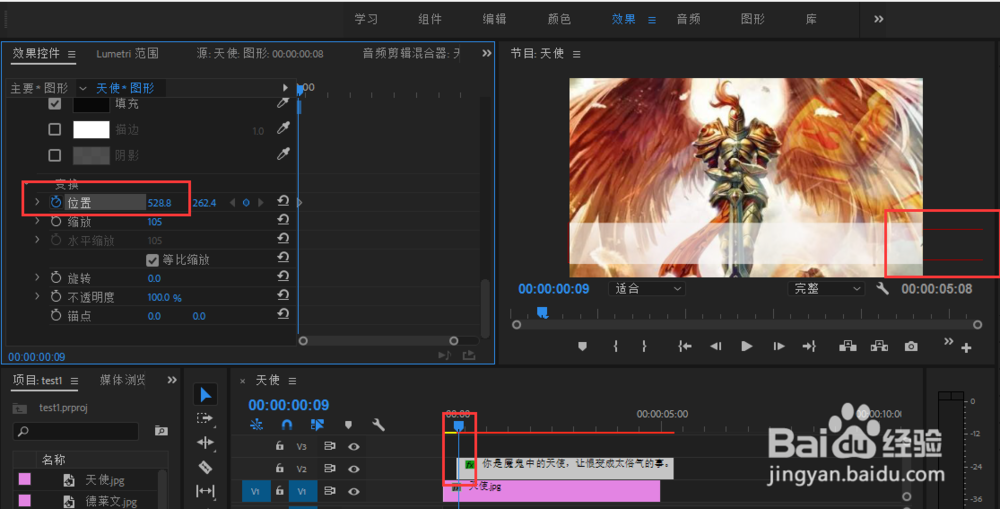Image resolution: width=1000 pixels, height=509 pixels.
Task: Reset the 不透明度 parameter
Action: (283, 295)
